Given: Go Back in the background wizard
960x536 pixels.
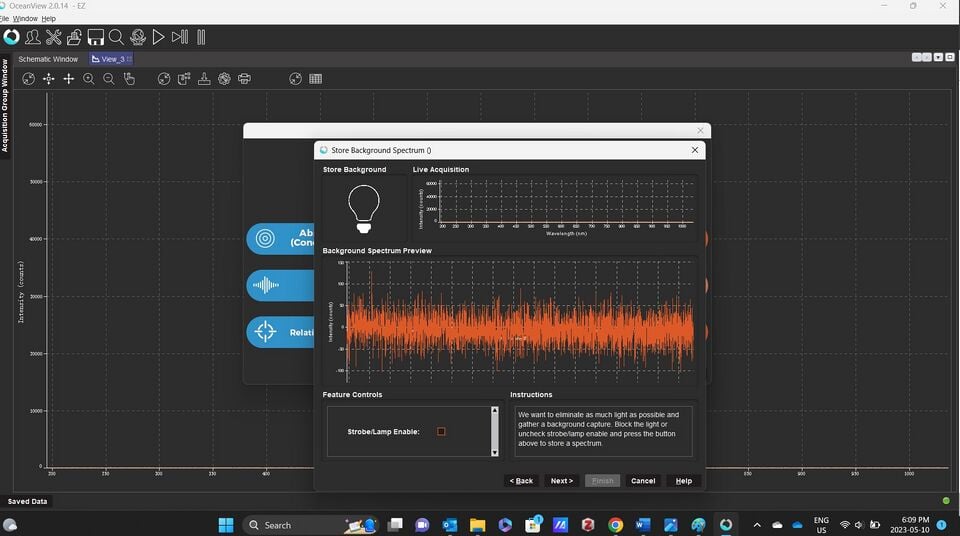Looking at the screenshot, I should 522,481.
